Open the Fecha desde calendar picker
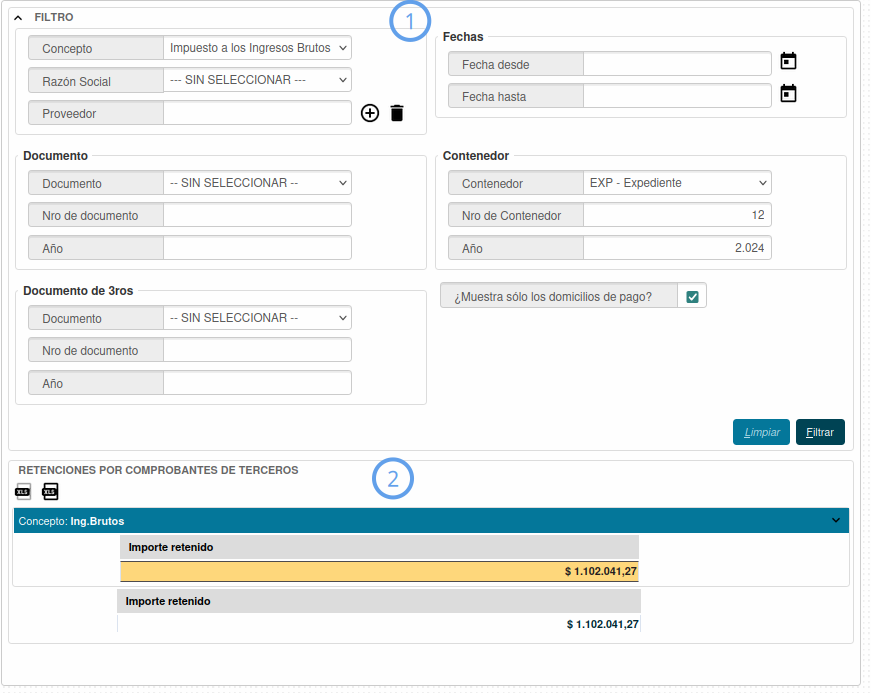 (788, 61)
